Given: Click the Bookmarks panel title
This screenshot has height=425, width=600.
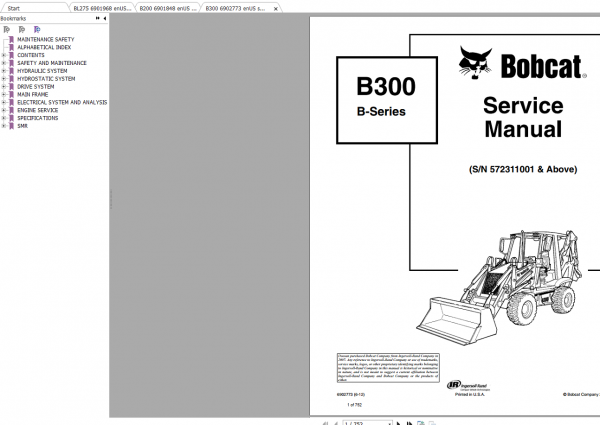Looking at the screenshot, I should tap(13, 18).
